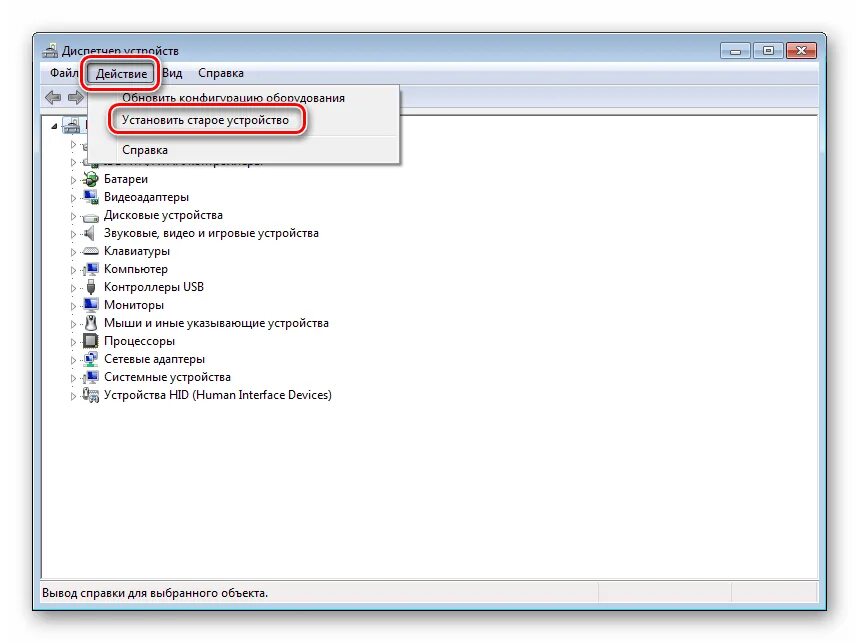The image size is (859, 643).
Task: Expand the Батареи node
Action: (73, 180)
